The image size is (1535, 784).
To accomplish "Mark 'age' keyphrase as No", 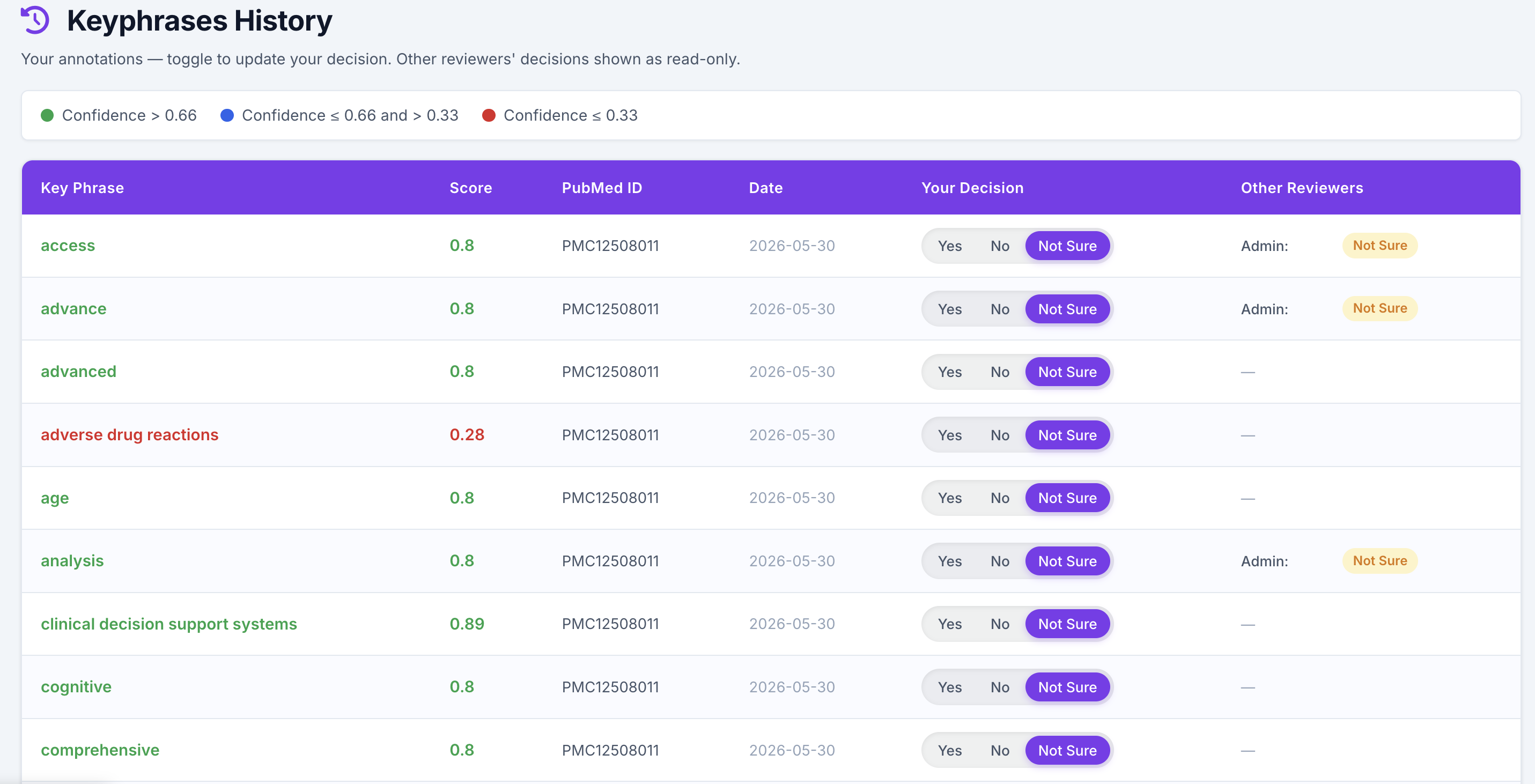I will pos(999,498).
